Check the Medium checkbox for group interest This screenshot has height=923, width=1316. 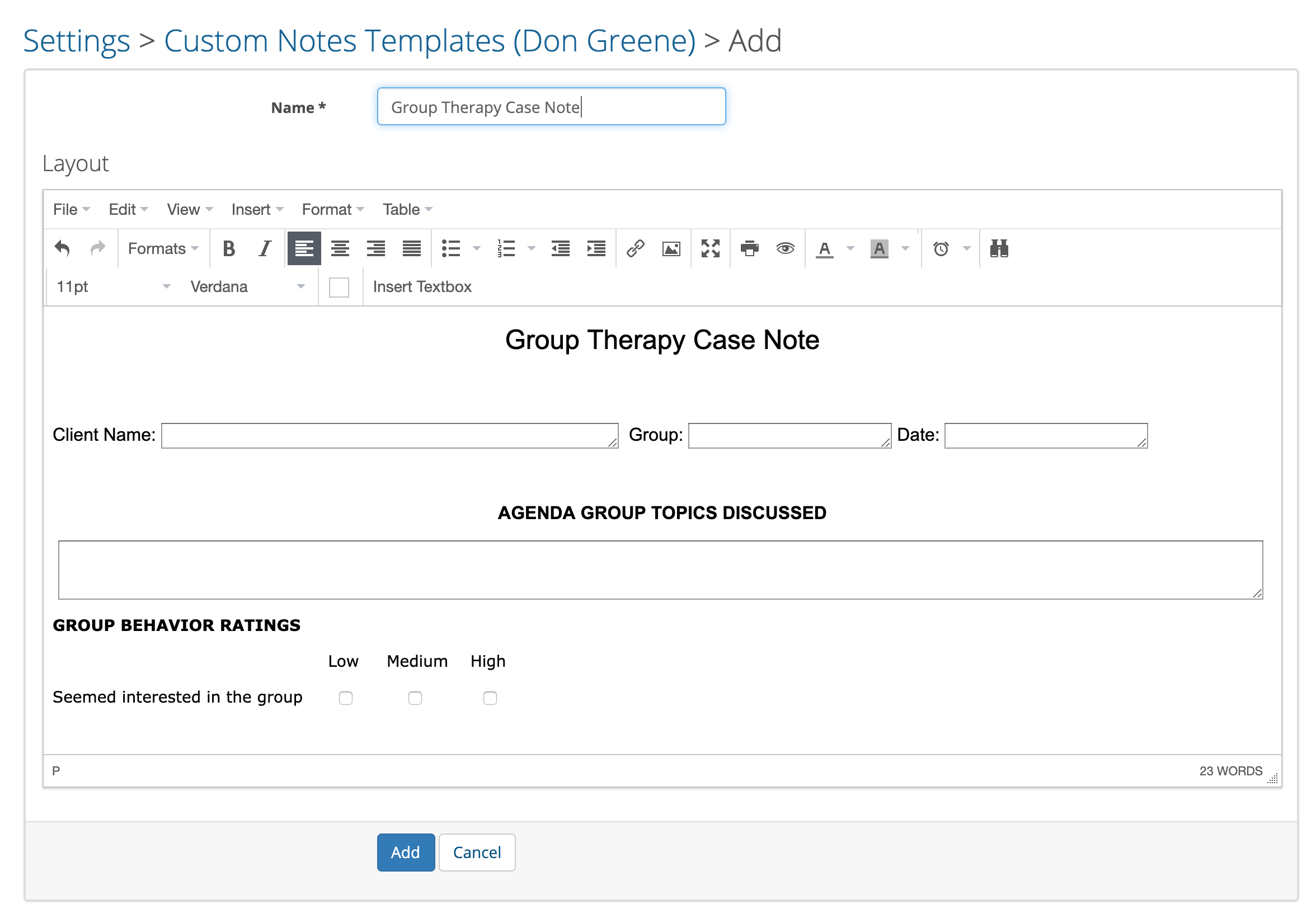[416, 698]
